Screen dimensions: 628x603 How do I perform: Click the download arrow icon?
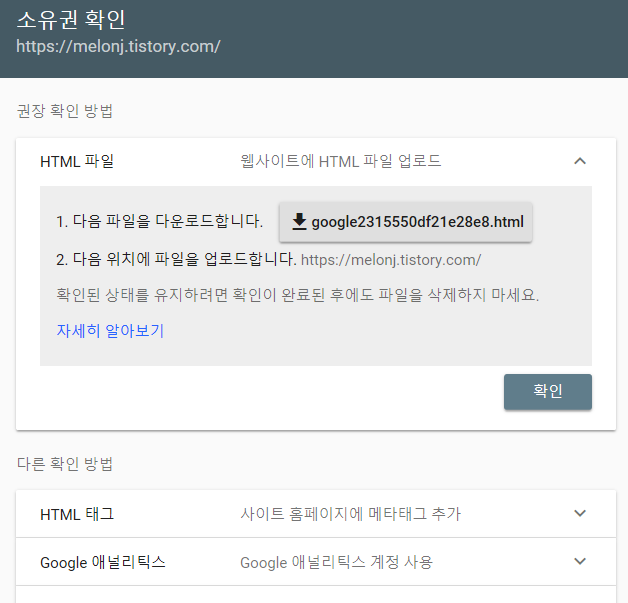coord(299,221)
